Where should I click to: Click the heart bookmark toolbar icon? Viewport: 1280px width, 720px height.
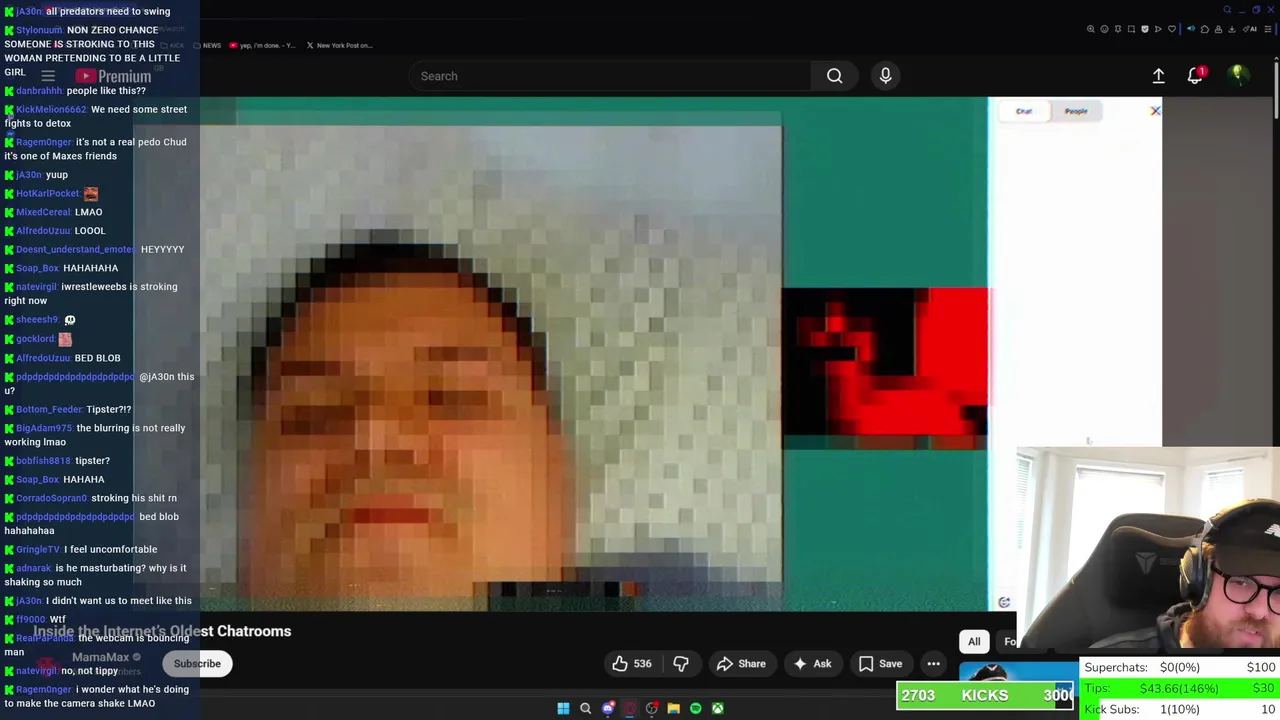pyautogui.click(x=1172, y=29)
